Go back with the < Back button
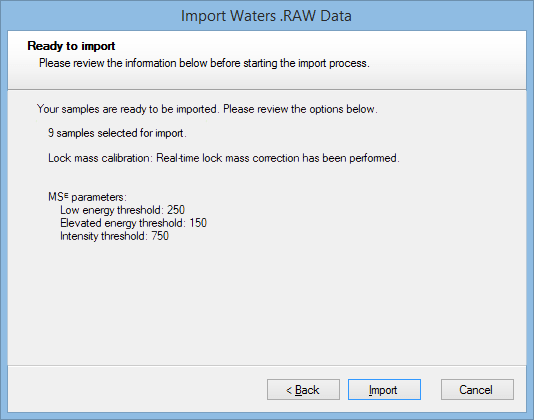 tap(303, 389)
